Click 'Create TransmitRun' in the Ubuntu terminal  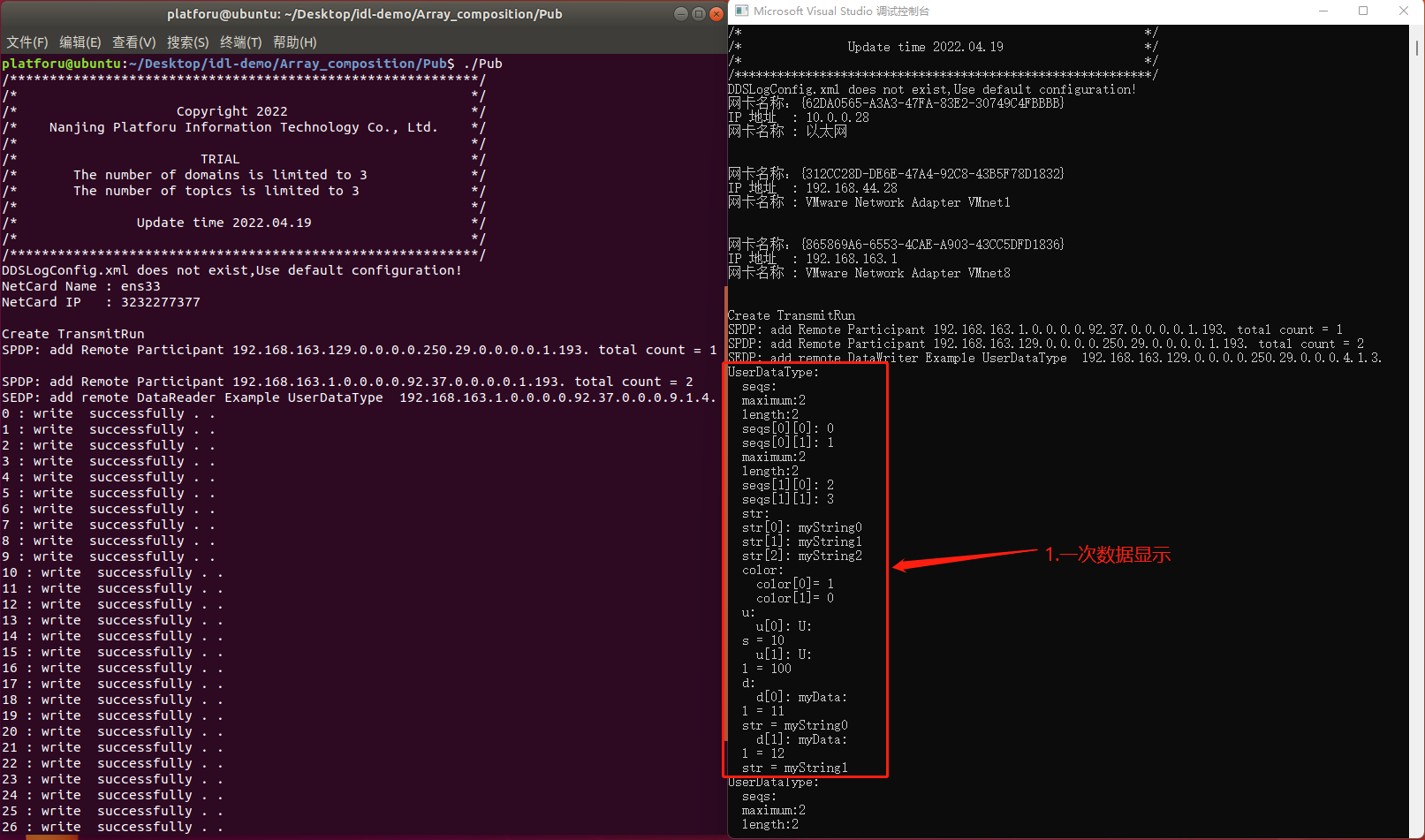(x=73, y=334)
